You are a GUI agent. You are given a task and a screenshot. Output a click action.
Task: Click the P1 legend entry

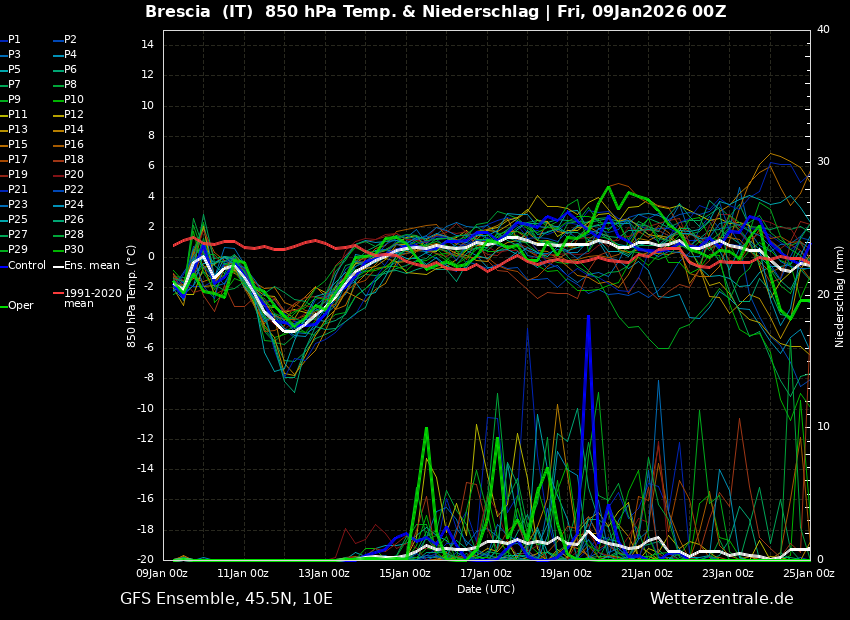(14, 40)
